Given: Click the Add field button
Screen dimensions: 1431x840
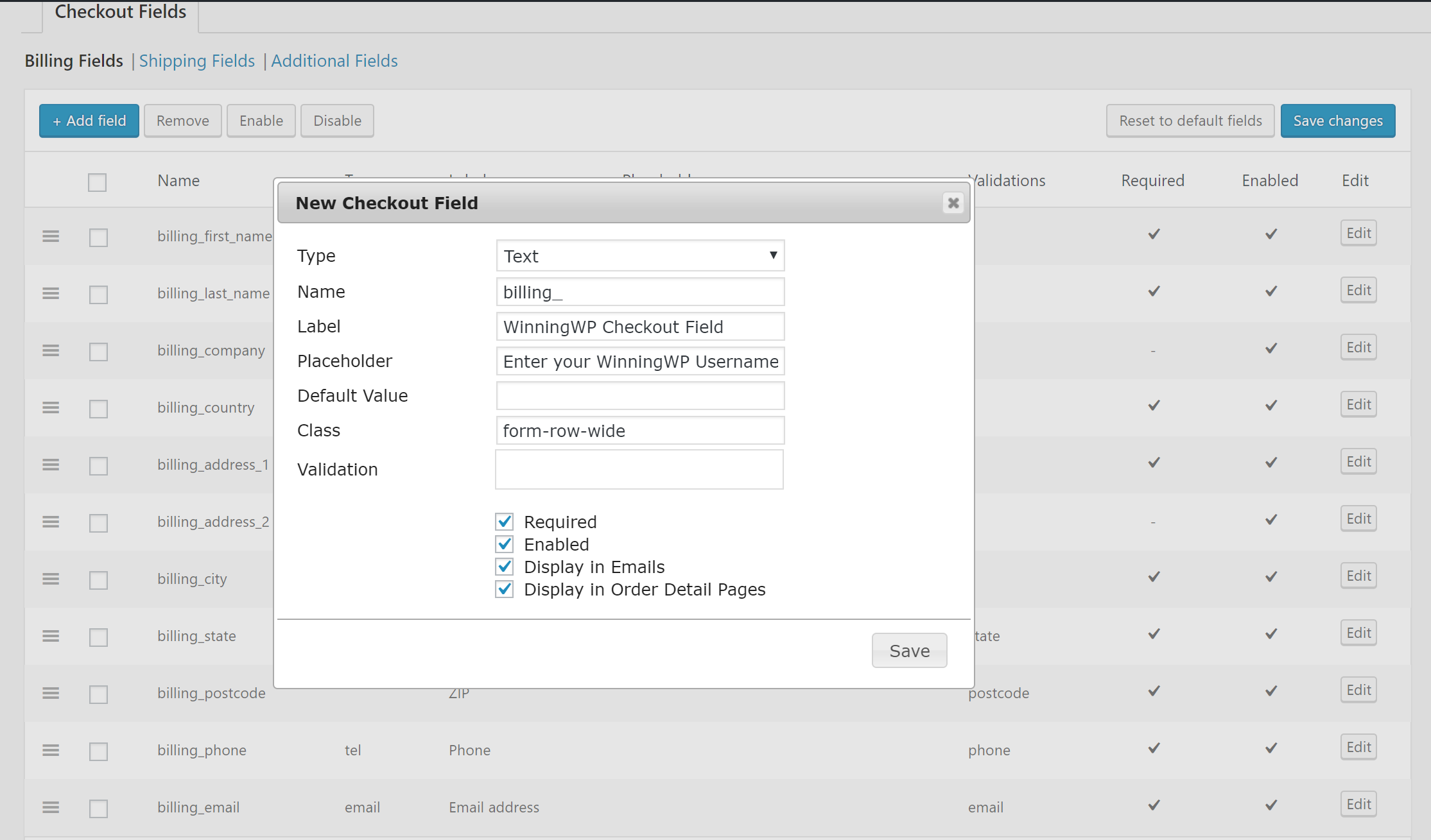Looking at the screenshot, I should tap(88, 120).
